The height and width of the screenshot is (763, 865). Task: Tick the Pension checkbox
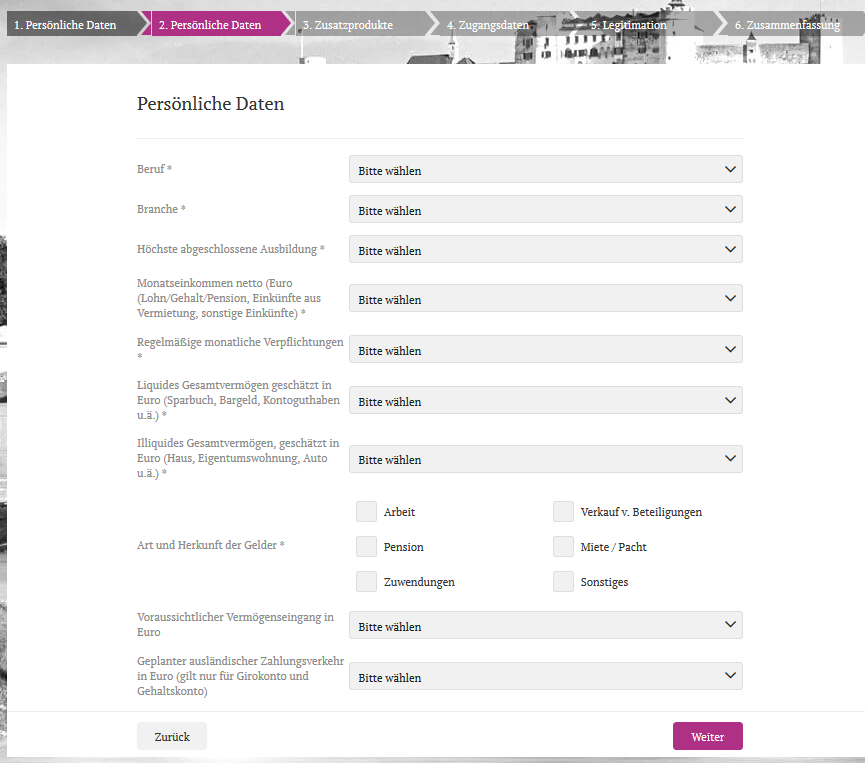click(x=367, y=547)
